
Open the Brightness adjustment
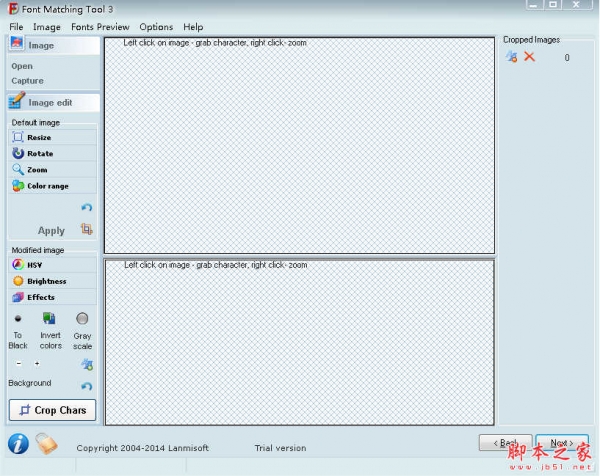tap(52, 281)
